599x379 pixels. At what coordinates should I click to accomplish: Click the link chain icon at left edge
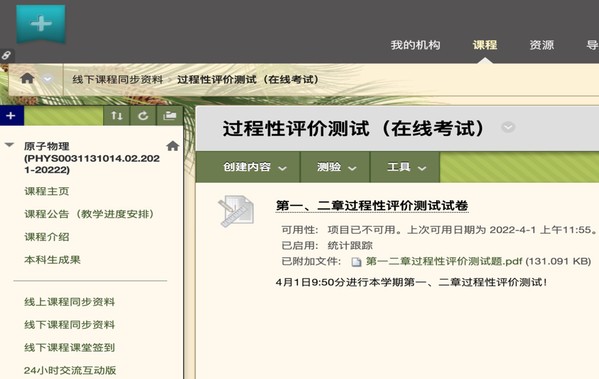click(6, 55)
